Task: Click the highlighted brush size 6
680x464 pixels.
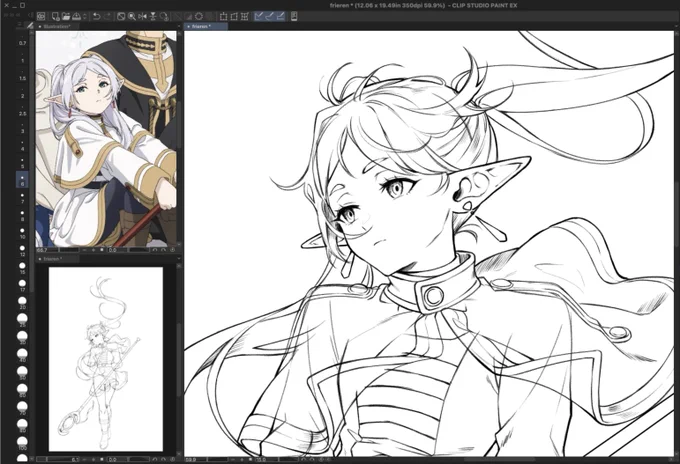Action: (22, 180)
